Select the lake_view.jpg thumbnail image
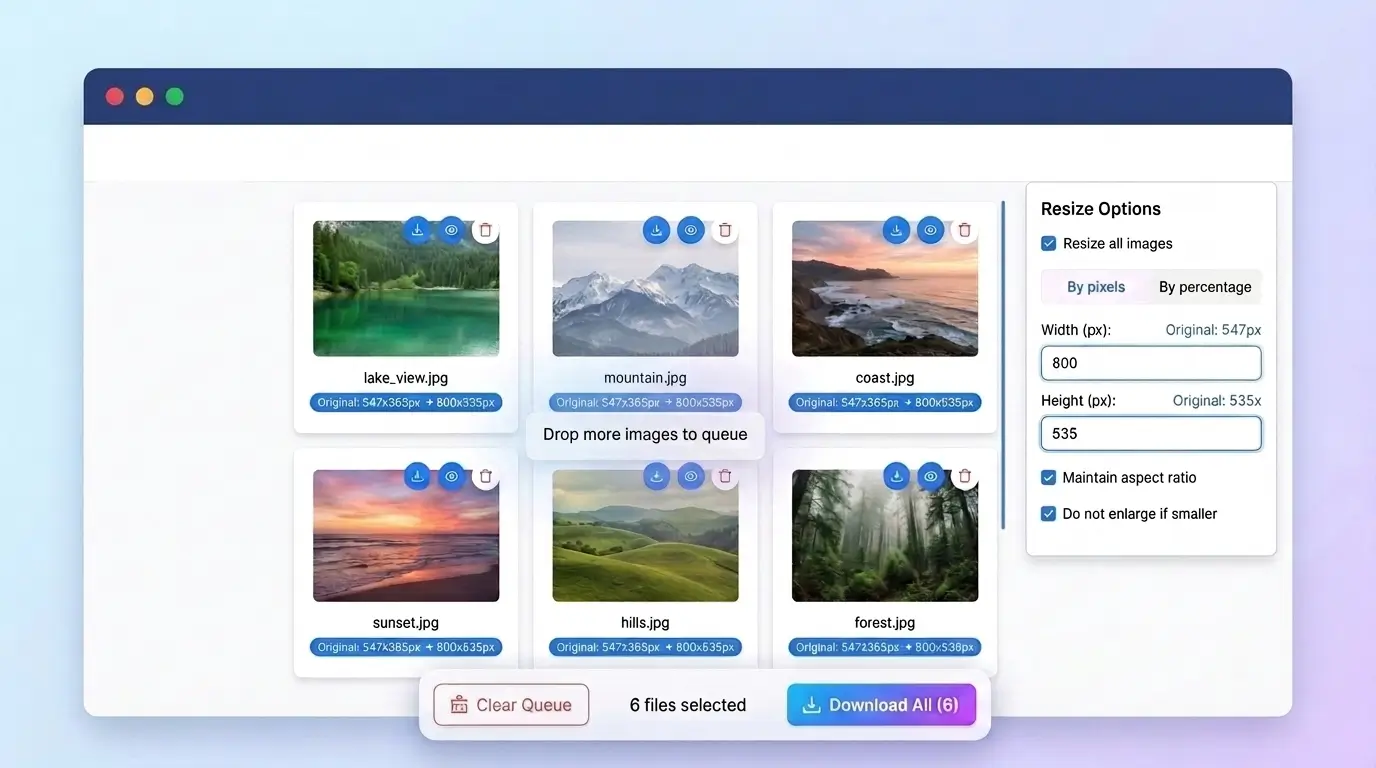Image resolution: width=1376 pixels, height=768 pixels. pos(406,289)
